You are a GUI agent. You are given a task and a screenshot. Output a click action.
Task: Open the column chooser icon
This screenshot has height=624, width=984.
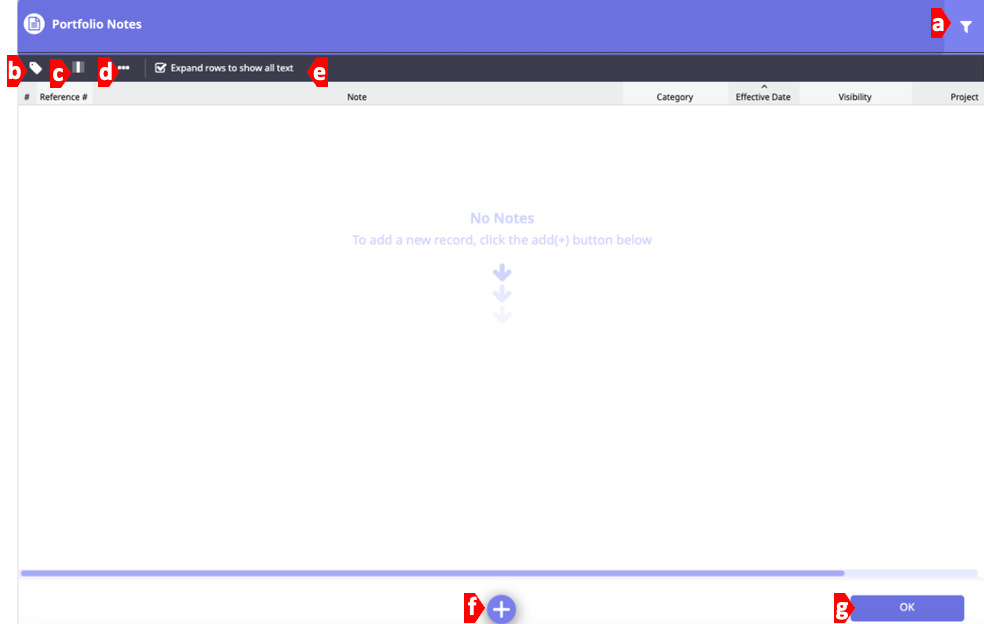78,68
